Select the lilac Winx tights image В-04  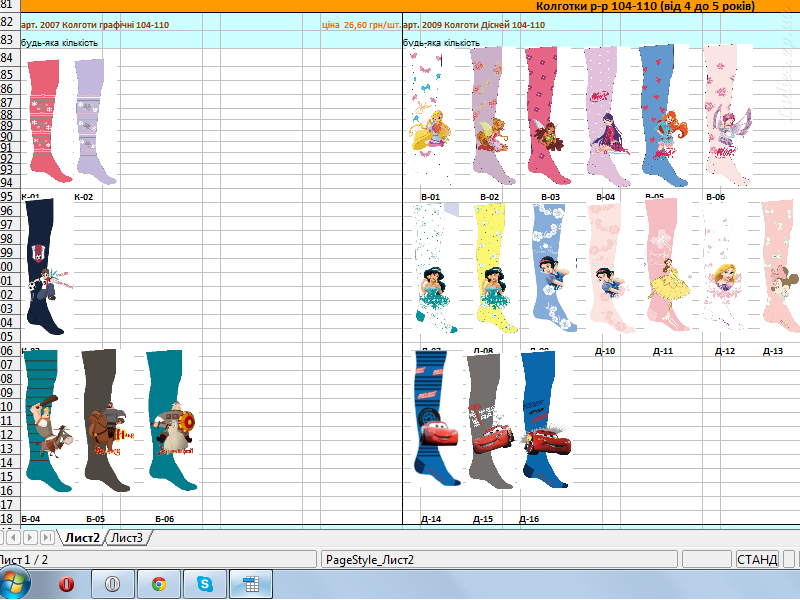tap(607, 117)
